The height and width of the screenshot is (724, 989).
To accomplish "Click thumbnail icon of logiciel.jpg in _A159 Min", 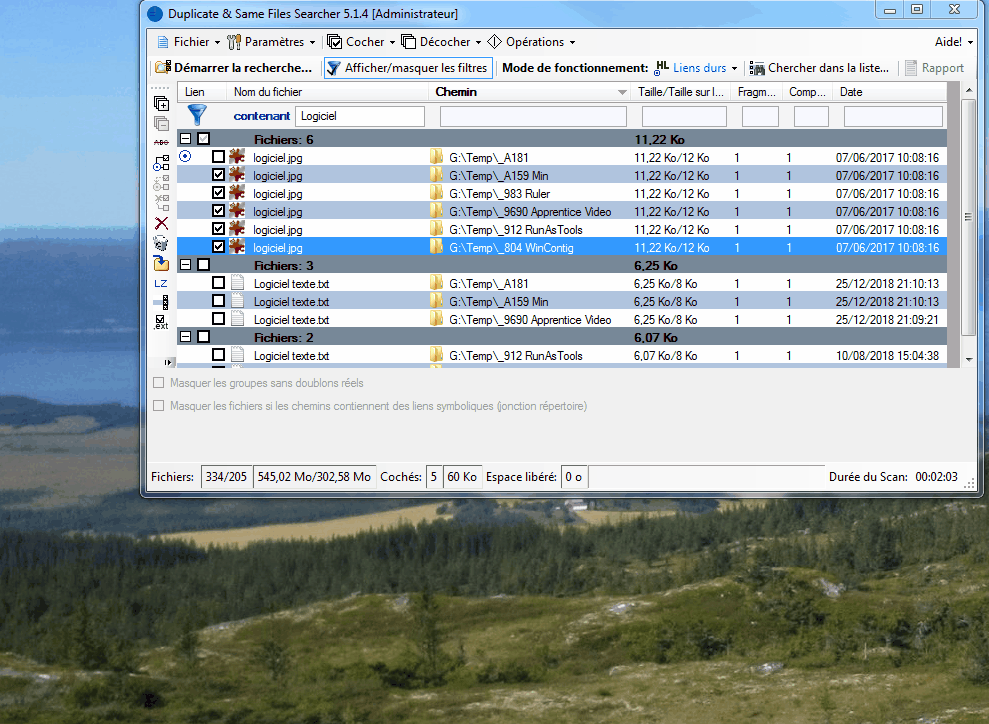I will [x=237, y=175].
